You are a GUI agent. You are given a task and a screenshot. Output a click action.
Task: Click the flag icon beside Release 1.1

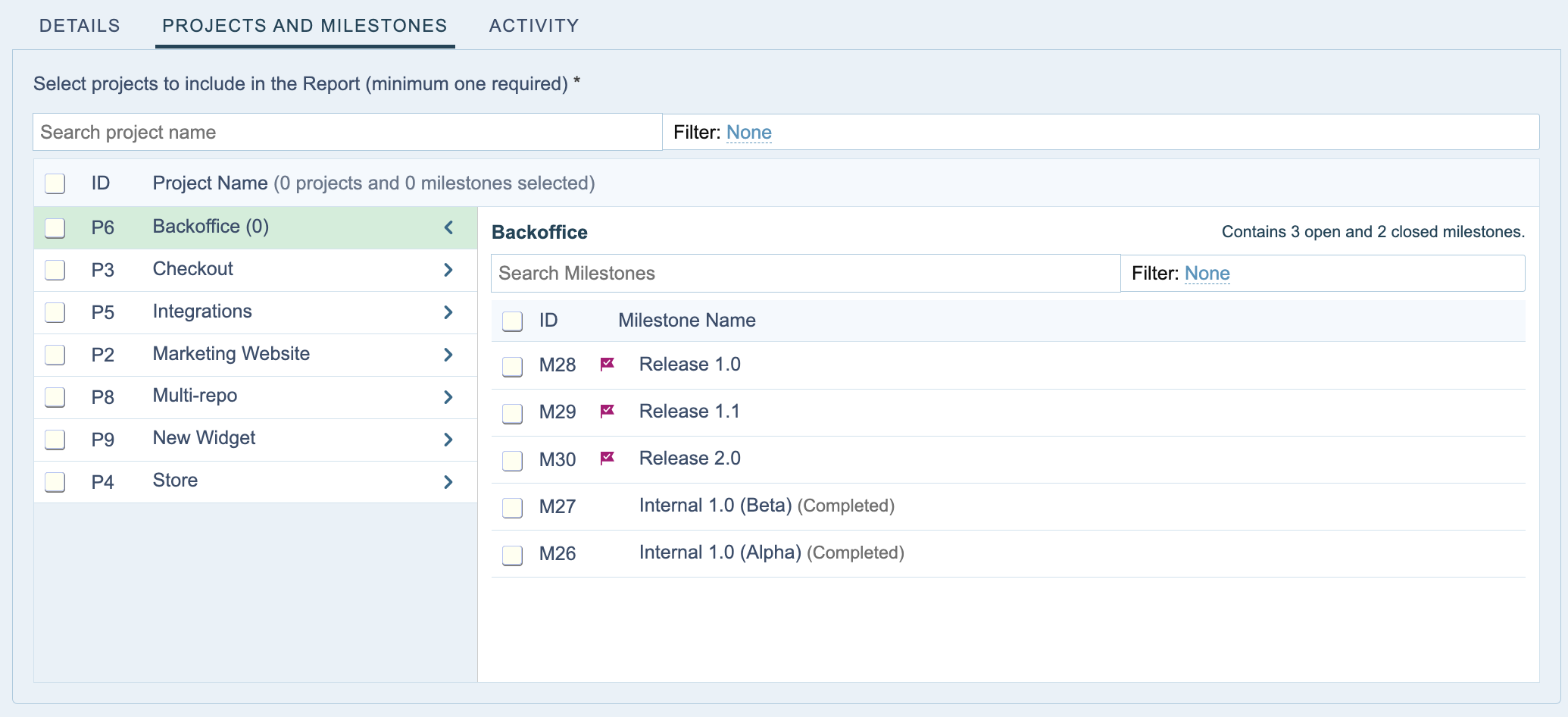tap(607, 412)
